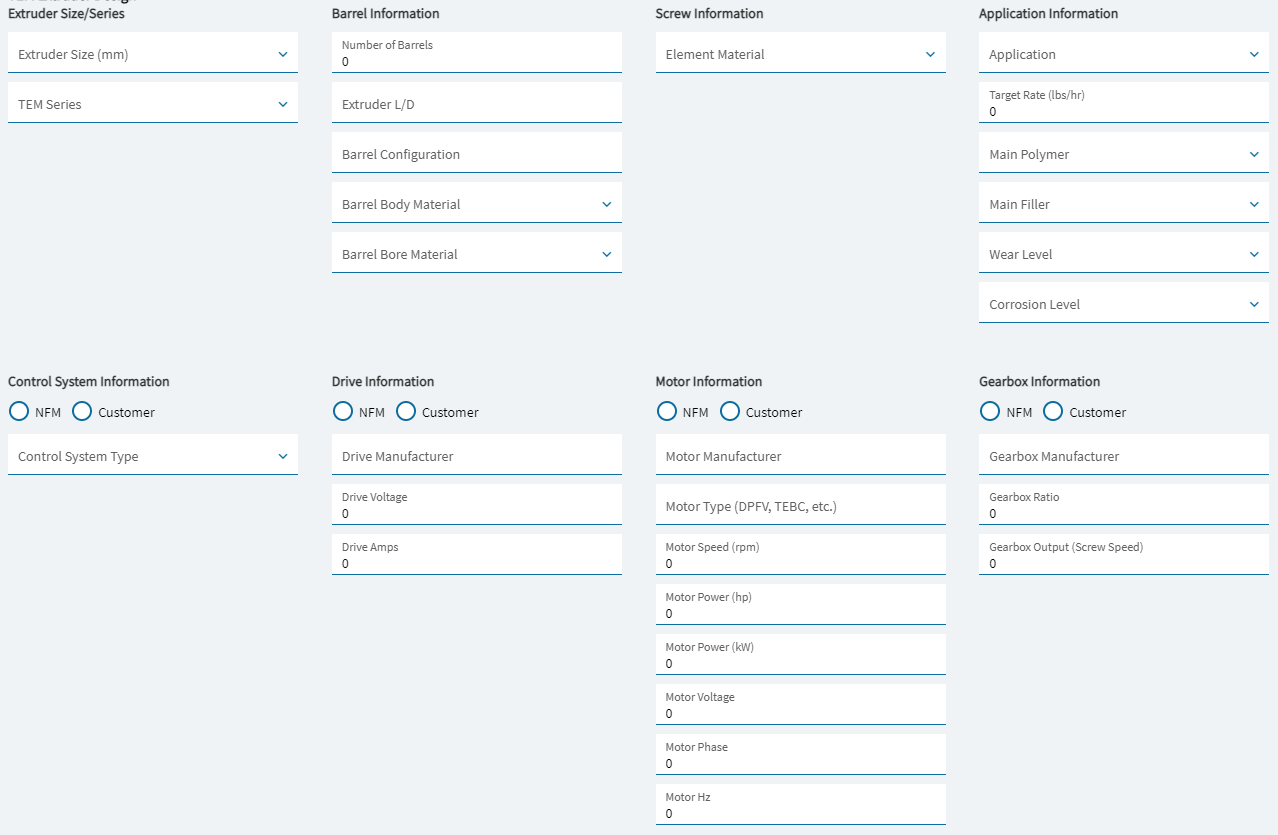Expand the Main Filler dropdown
This screenshot has width=1278, height=835.
point(1124,203)
